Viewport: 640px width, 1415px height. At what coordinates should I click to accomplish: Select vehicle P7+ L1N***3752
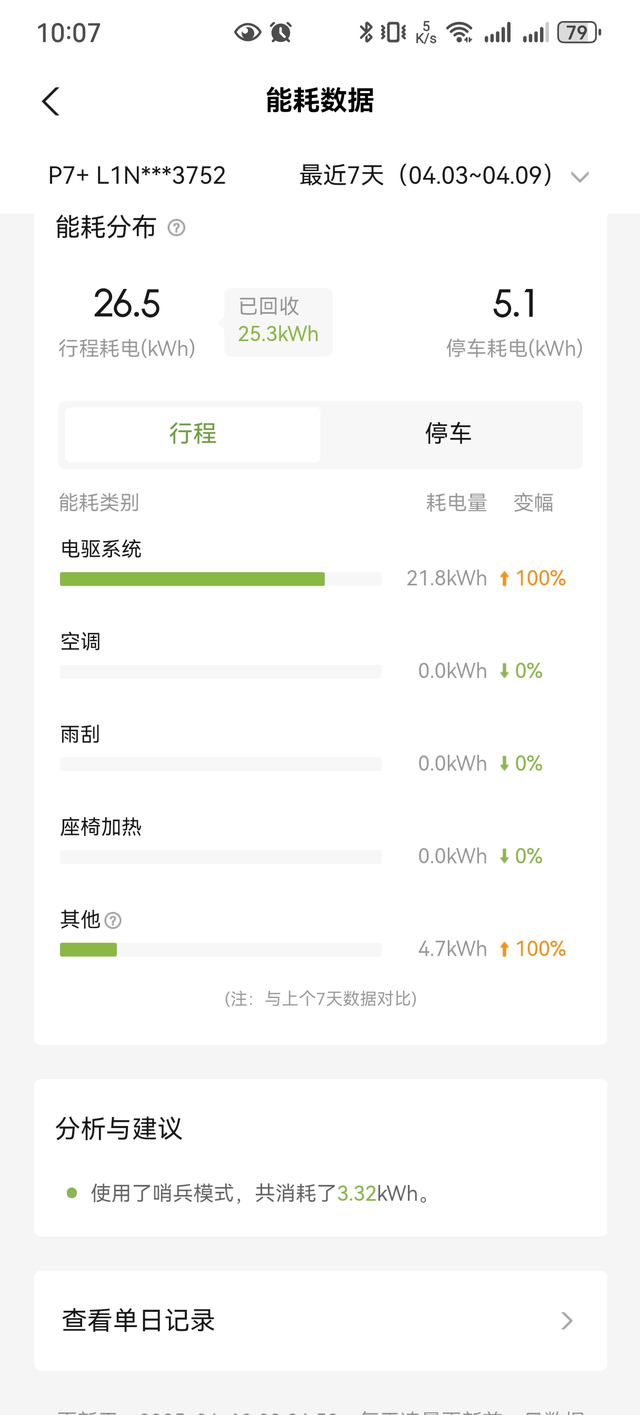click(137, 176)
